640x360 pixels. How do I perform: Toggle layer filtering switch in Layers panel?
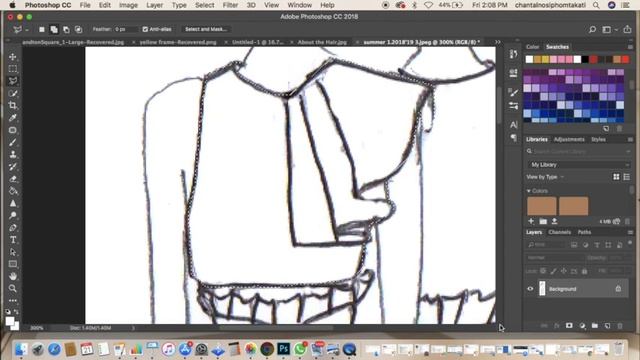630,243
